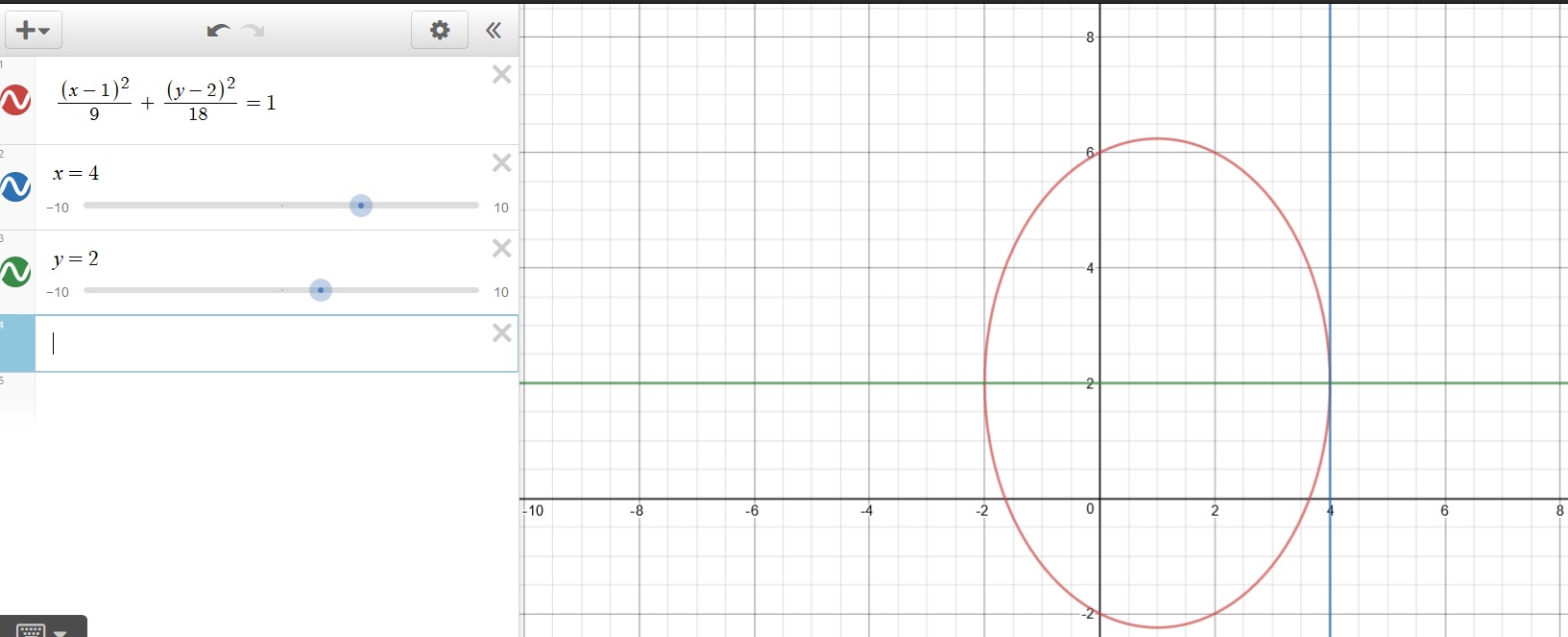Delete the empty fourth expression
Viewport: 1568px width, 637px height.
pos(501,333)
